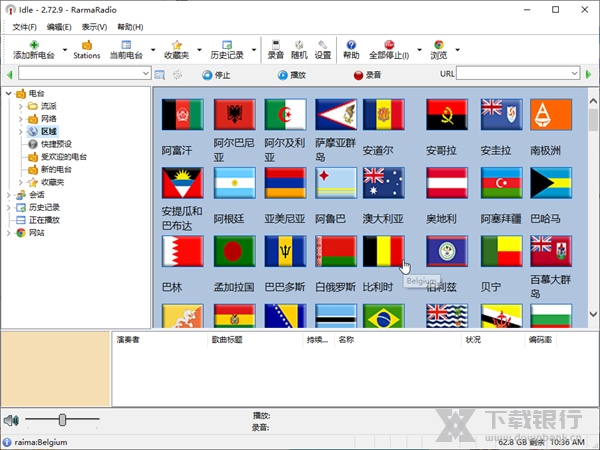The width and height of the screenshot is (600, 450).
Task: Select the Australia (澳大利亚) flag thumbnail
Action: click(384, 183)
